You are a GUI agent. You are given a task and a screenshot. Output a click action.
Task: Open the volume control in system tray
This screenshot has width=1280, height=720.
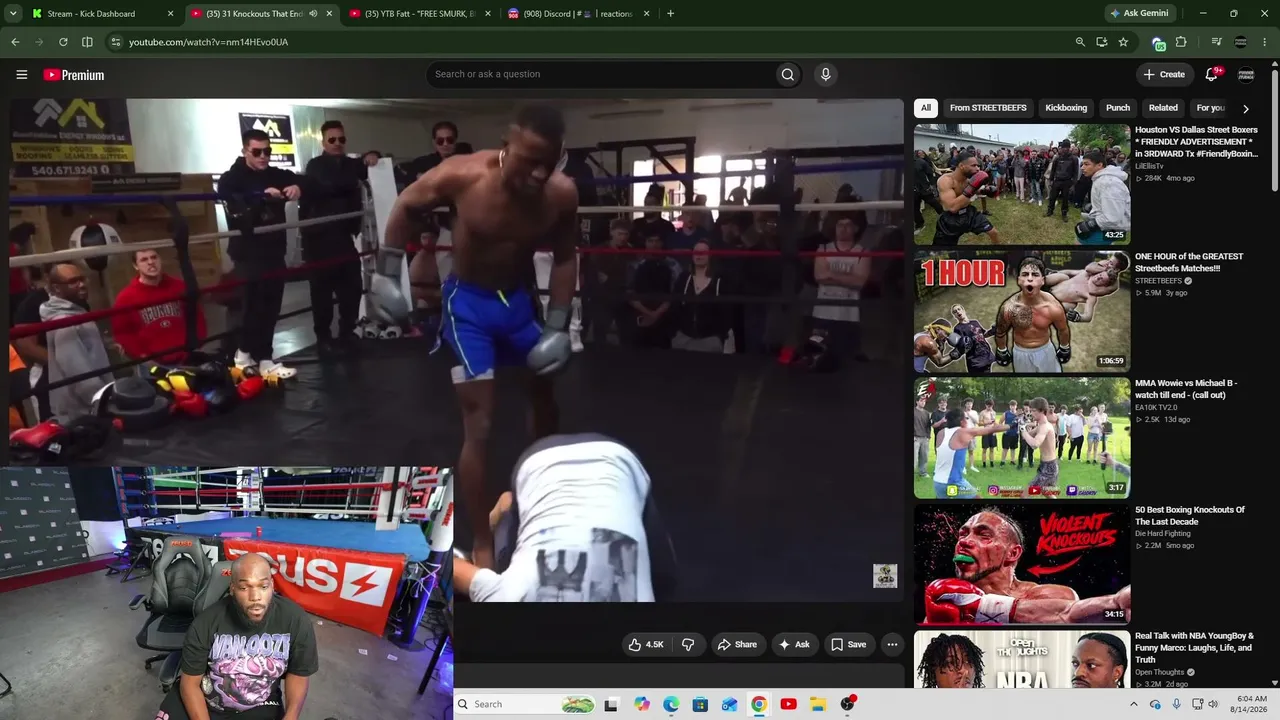pyautogui.click(x=1213, y=704)
